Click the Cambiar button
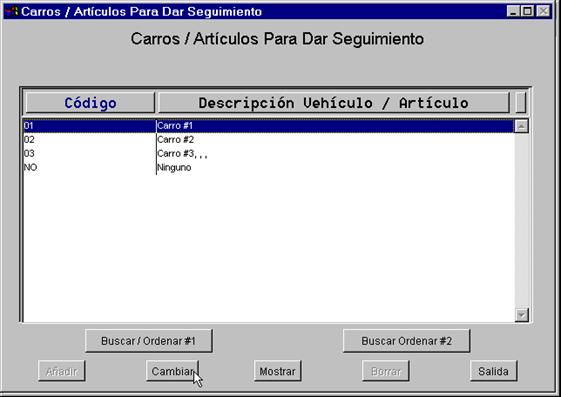This screenshot has height=397, width=561. [172, 371]
